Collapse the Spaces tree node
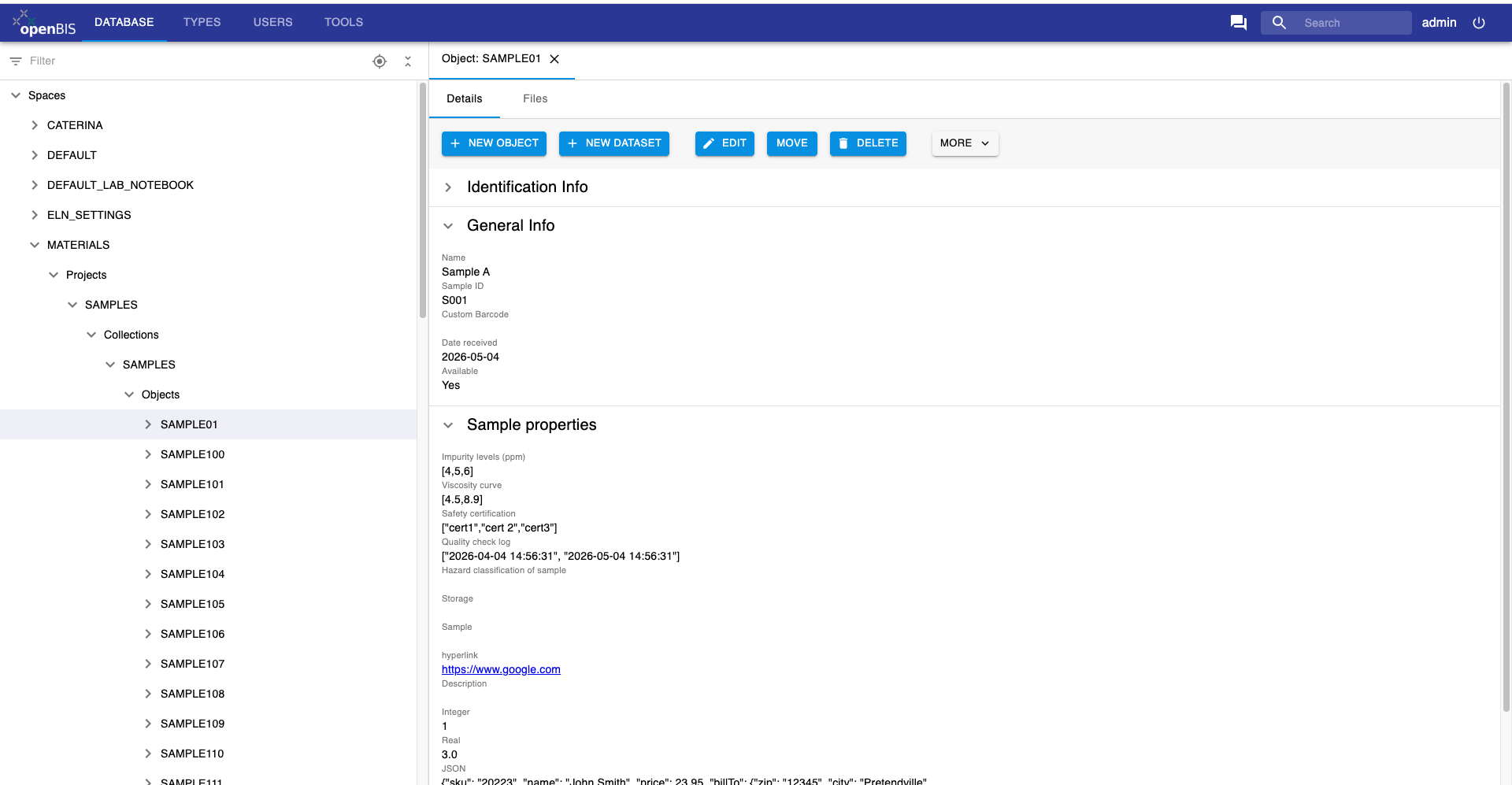 [16, 95]
